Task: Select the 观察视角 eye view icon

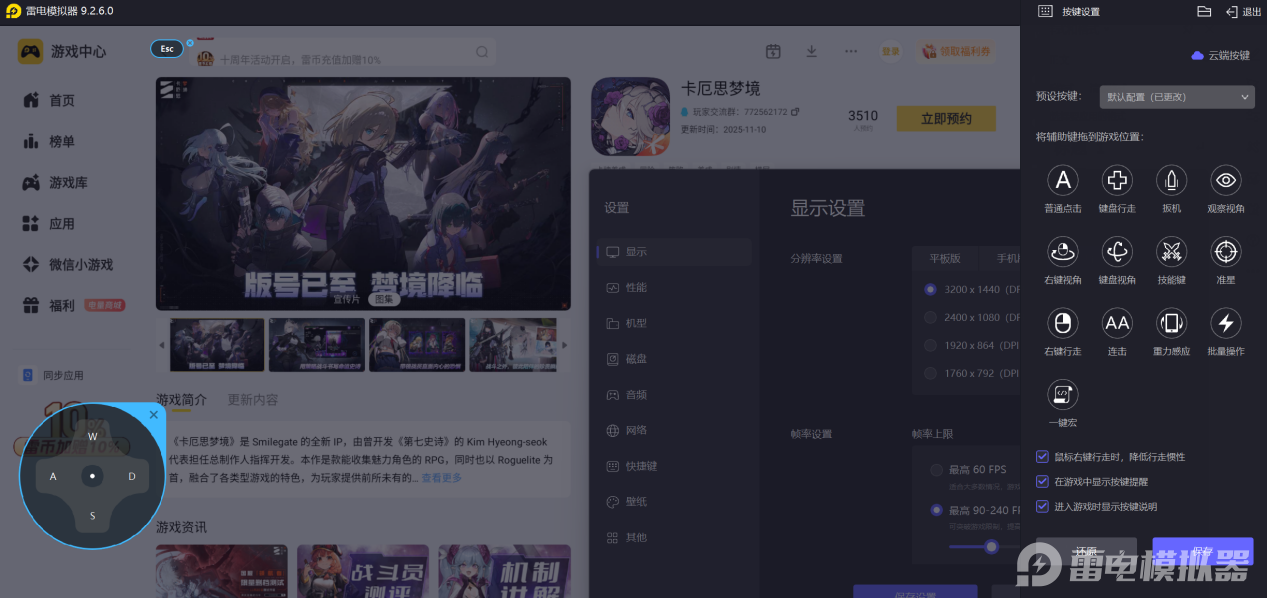Action: 1226,180
